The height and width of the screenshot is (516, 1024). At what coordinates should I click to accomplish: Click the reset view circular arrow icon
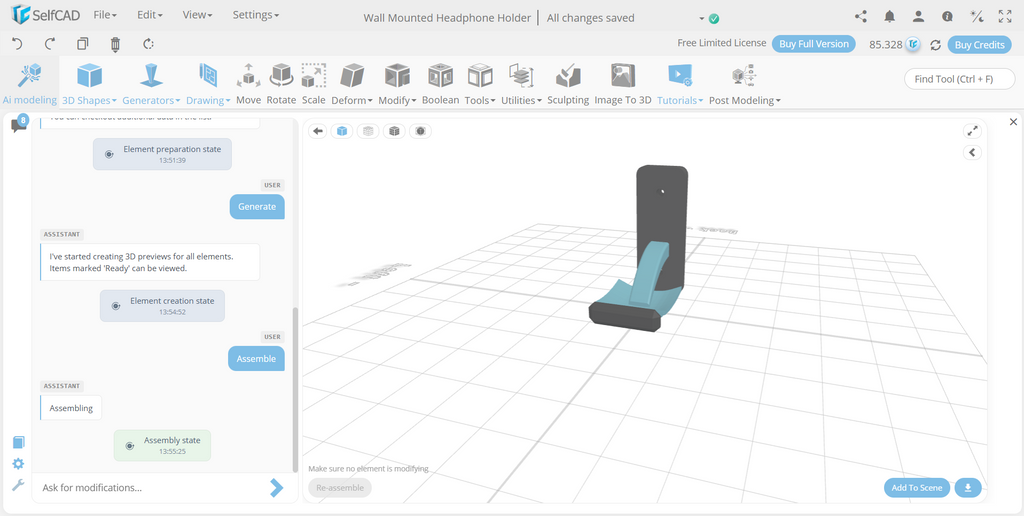point(148,44)
